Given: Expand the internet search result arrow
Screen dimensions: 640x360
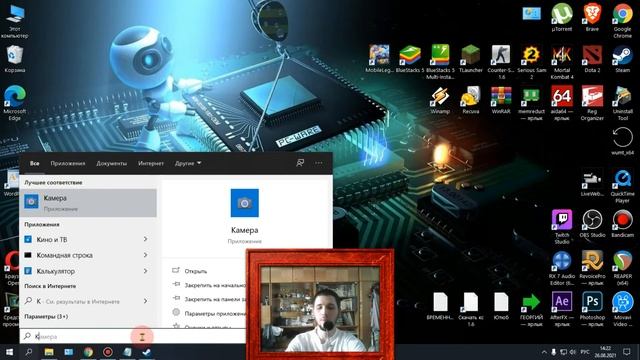Looking at the screenshot, I should tap(146, 301).
